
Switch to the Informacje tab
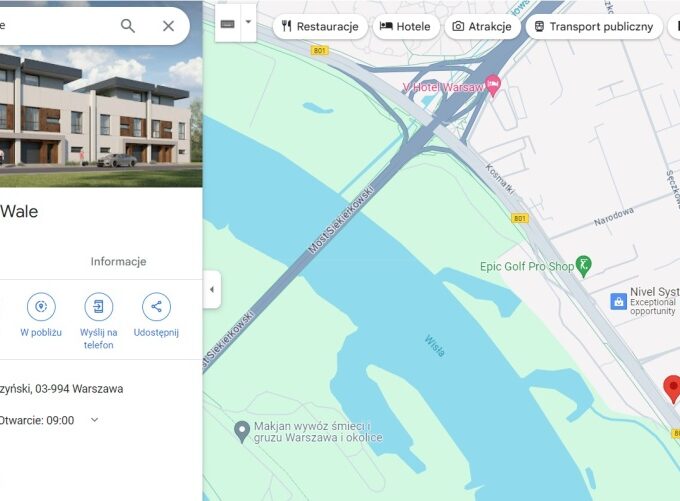[118, 262]
